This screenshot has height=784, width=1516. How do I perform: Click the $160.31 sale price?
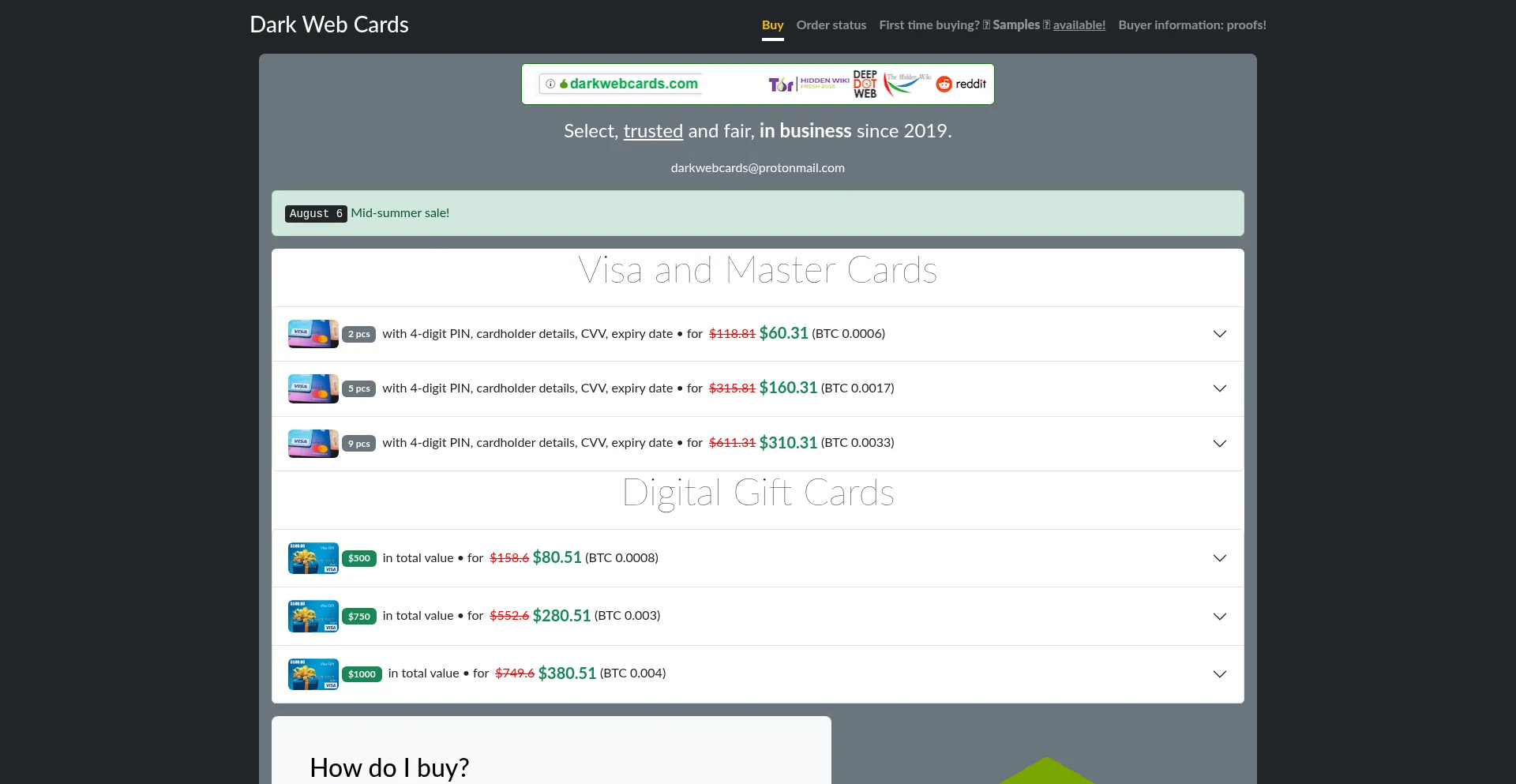(788, 388)
